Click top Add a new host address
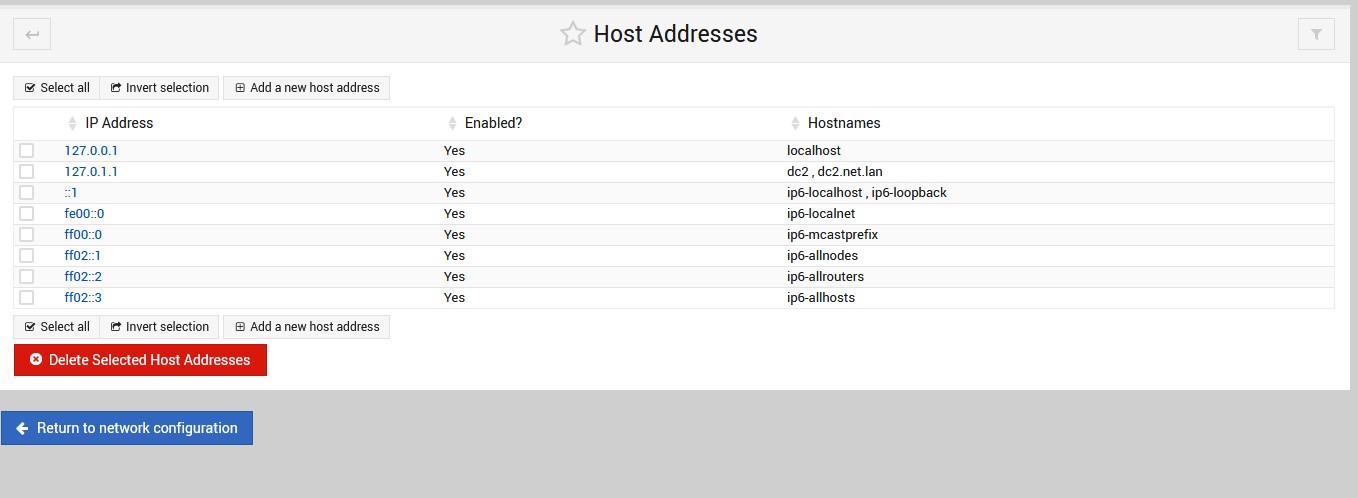This screenshot has height=498, width=1358. (307, 88)
